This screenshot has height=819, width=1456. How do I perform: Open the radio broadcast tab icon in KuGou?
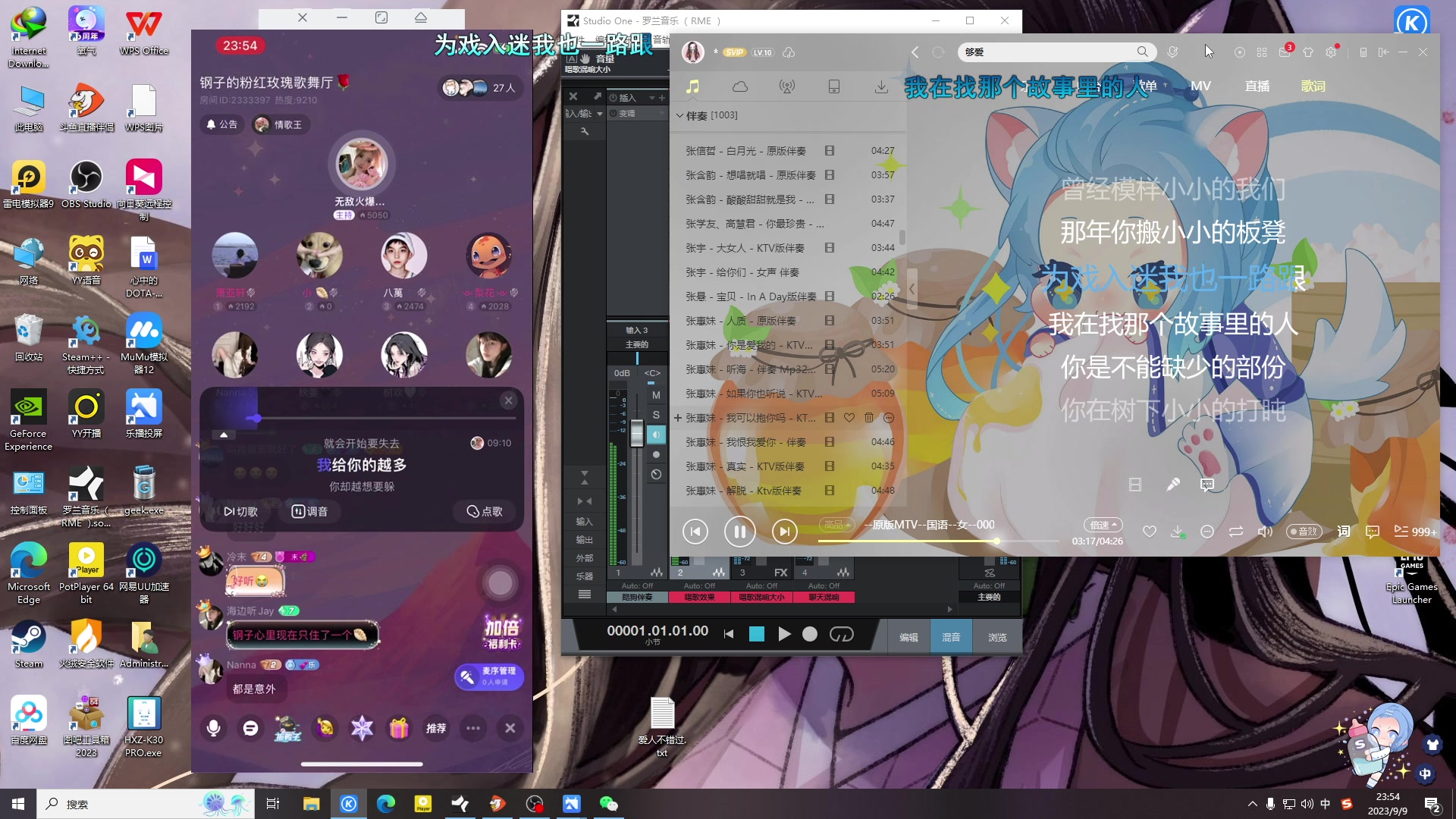(787, 86)
